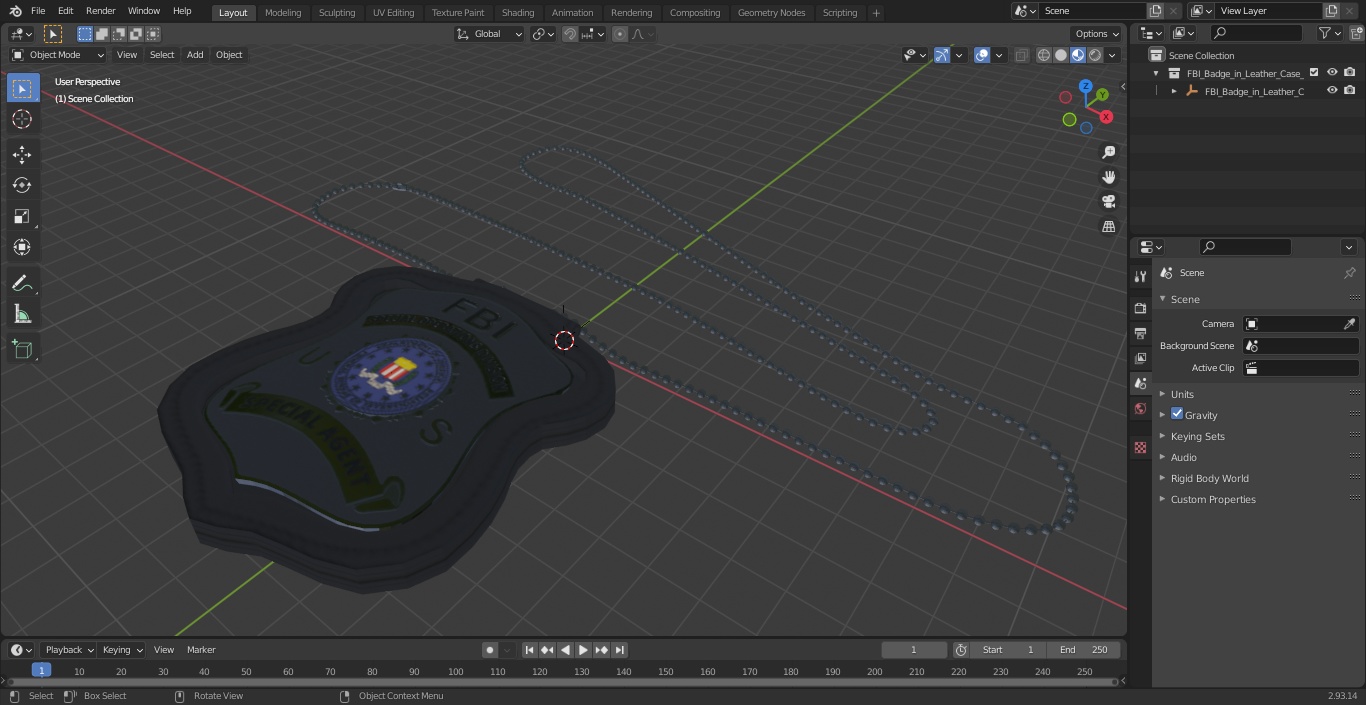Open the viewport Select menu

pos(162,55)
